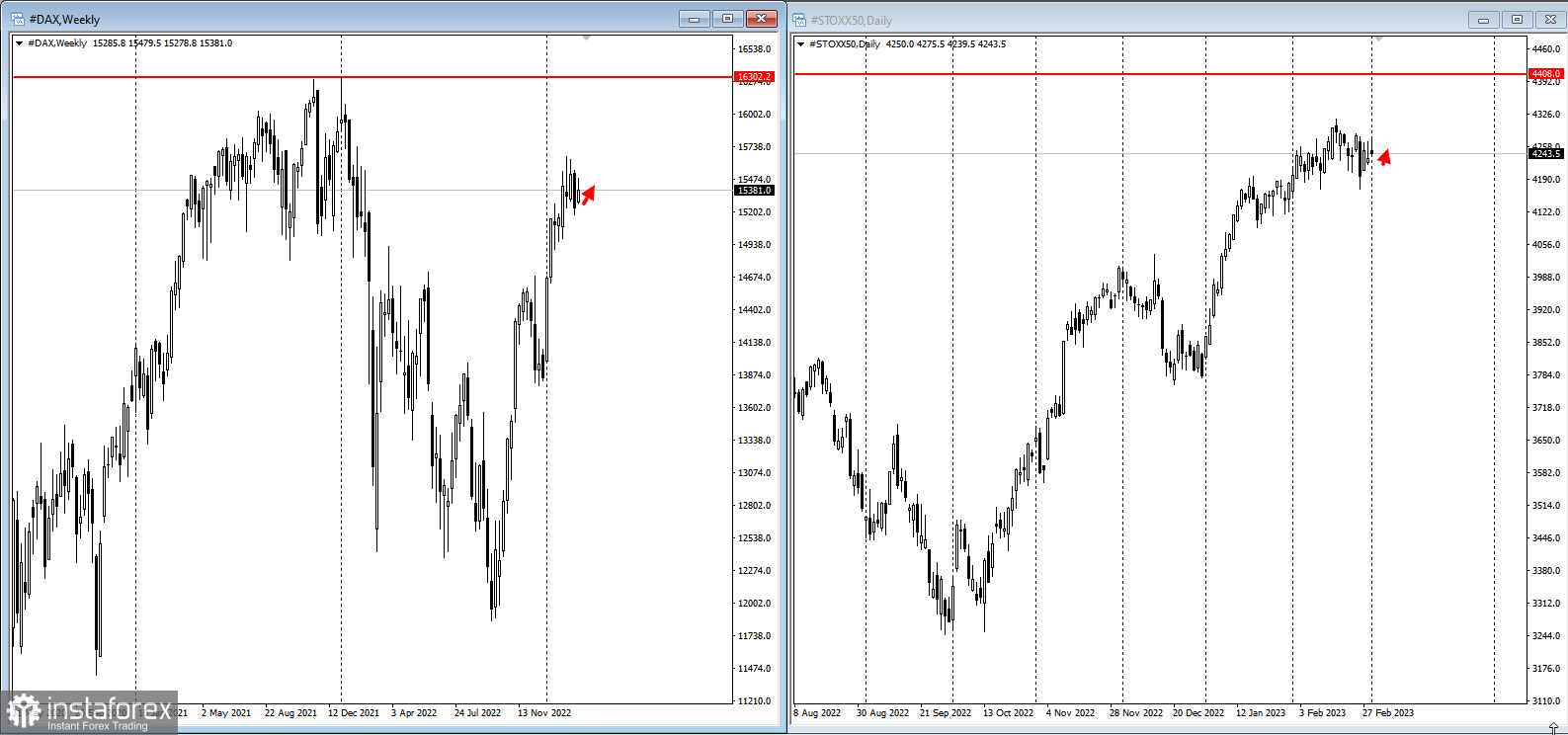Image resolution: width=1568 pixels, height=735 pixels.
Task: Click the '21 Sep 2022' date label
Action: (946, 713)
